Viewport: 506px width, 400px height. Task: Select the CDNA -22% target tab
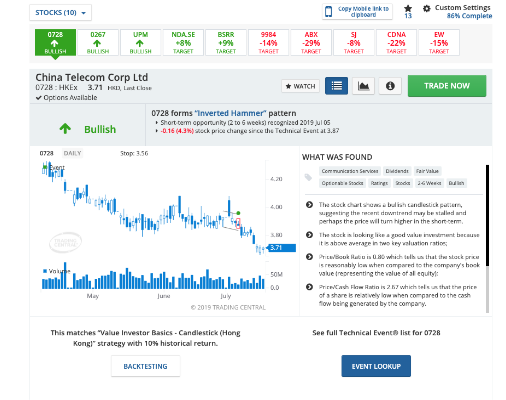point(397,42)
